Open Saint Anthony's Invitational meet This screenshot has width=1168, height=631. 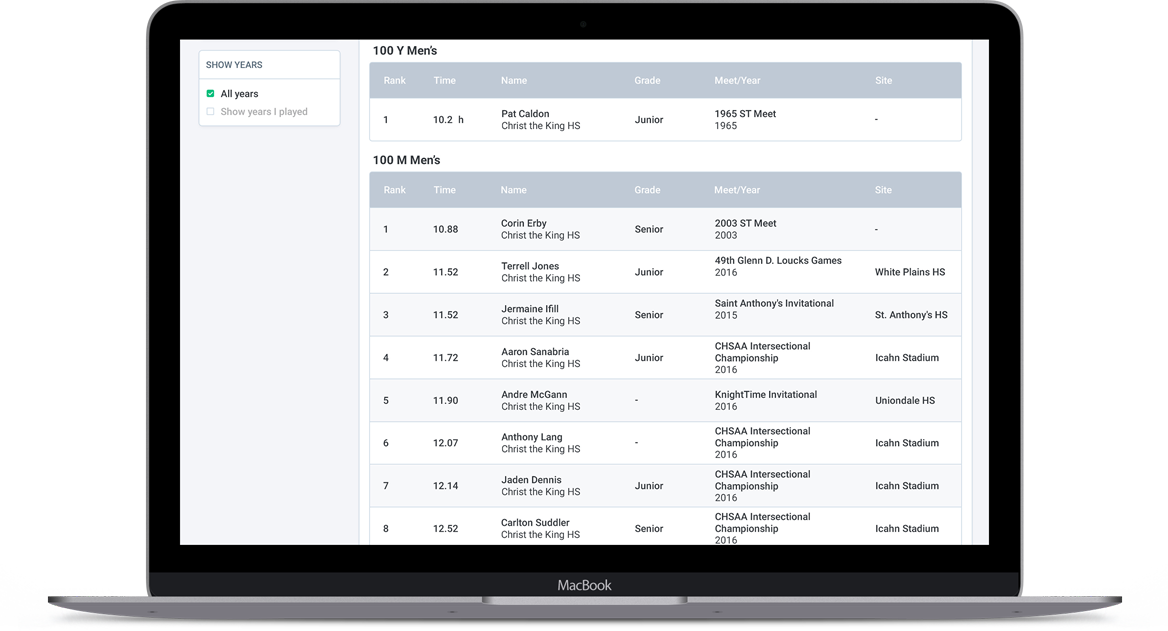[774, 303]
